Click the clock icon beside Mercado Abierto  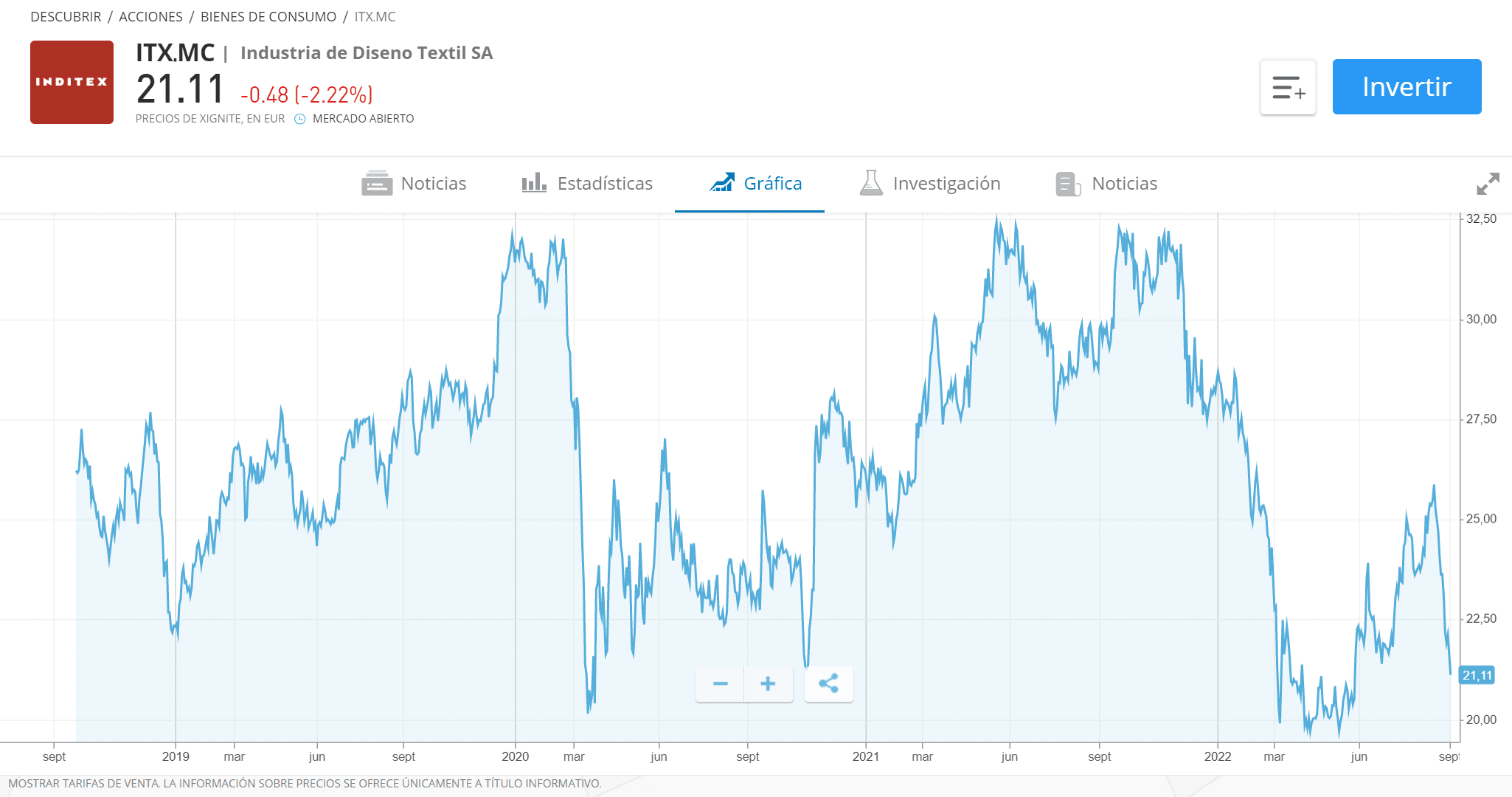(299, 118)
